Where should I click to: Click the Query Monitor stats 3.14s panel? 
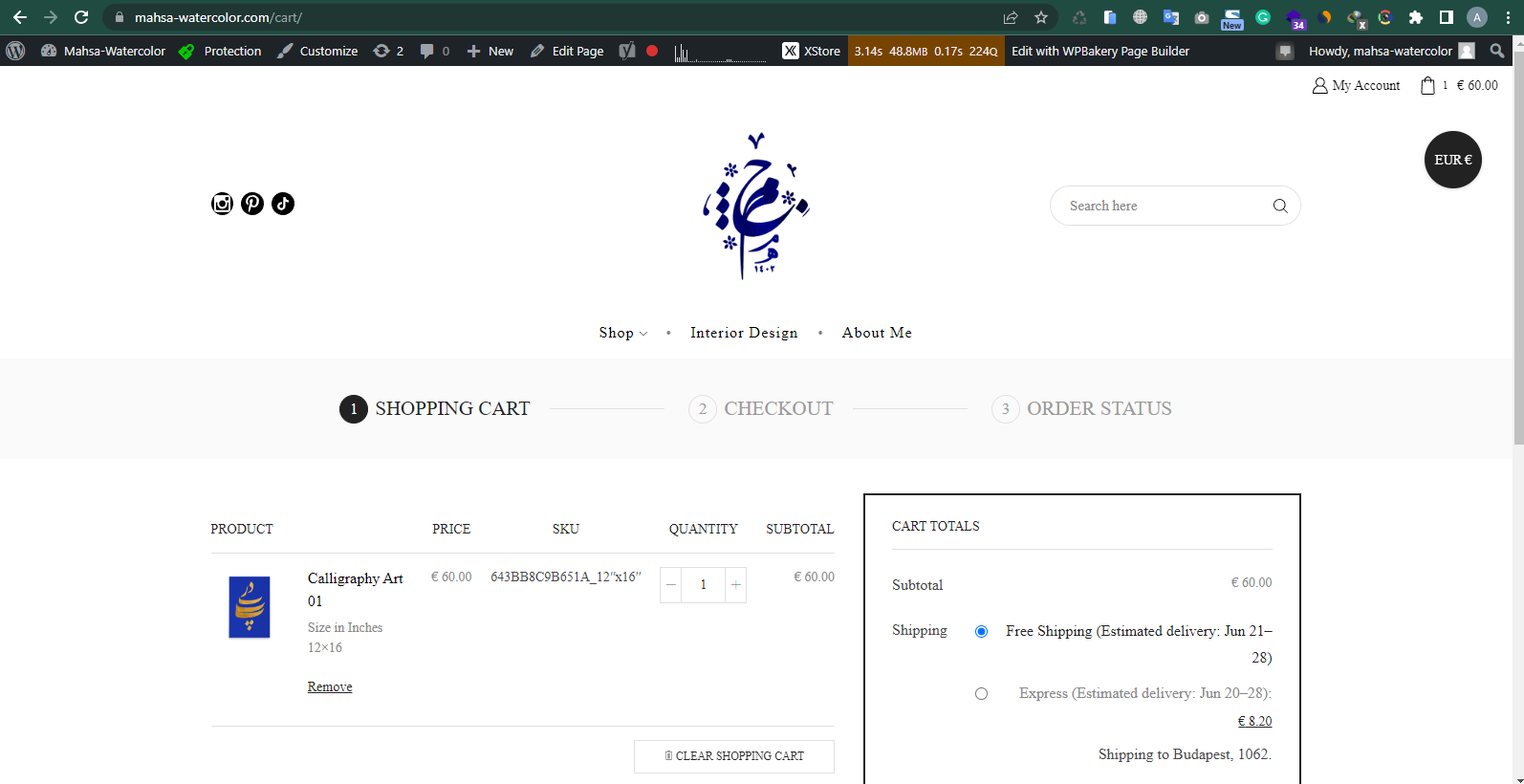pos(925,51)
